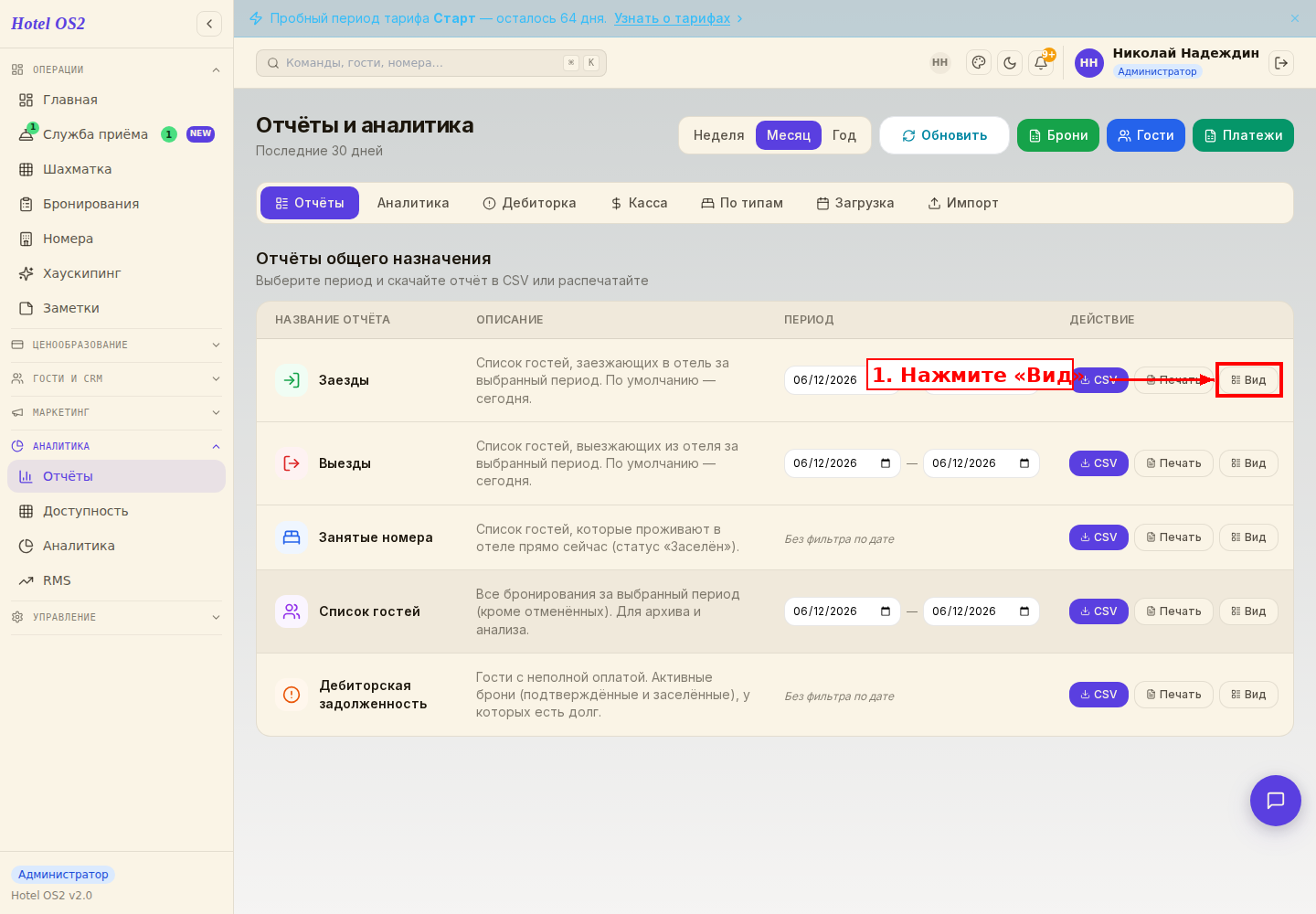Expand the Управление section
This screenshot has height=914, width=1316.
[116, 617]
